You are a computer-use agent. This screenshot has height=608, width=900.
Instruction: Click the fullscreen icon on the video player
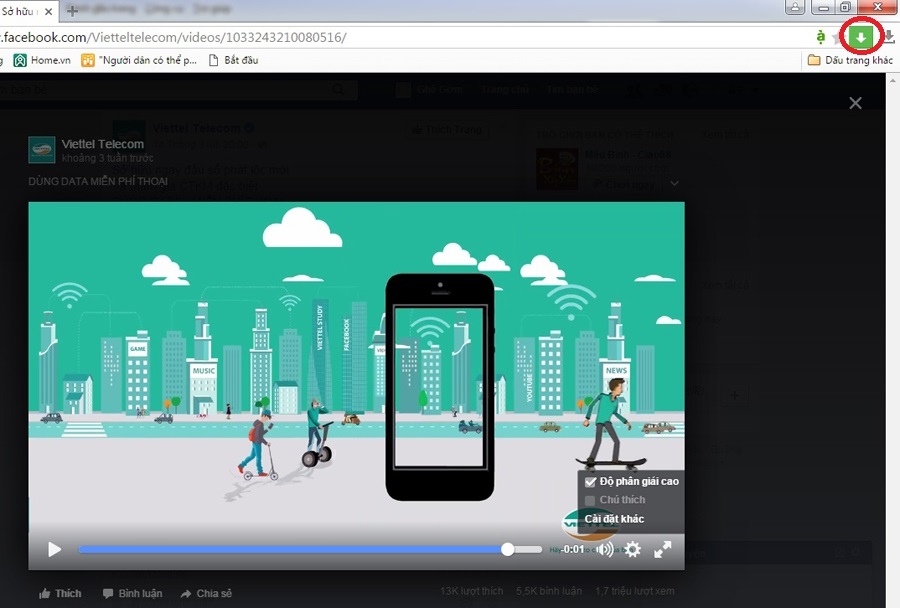click(x=662, y=549)
